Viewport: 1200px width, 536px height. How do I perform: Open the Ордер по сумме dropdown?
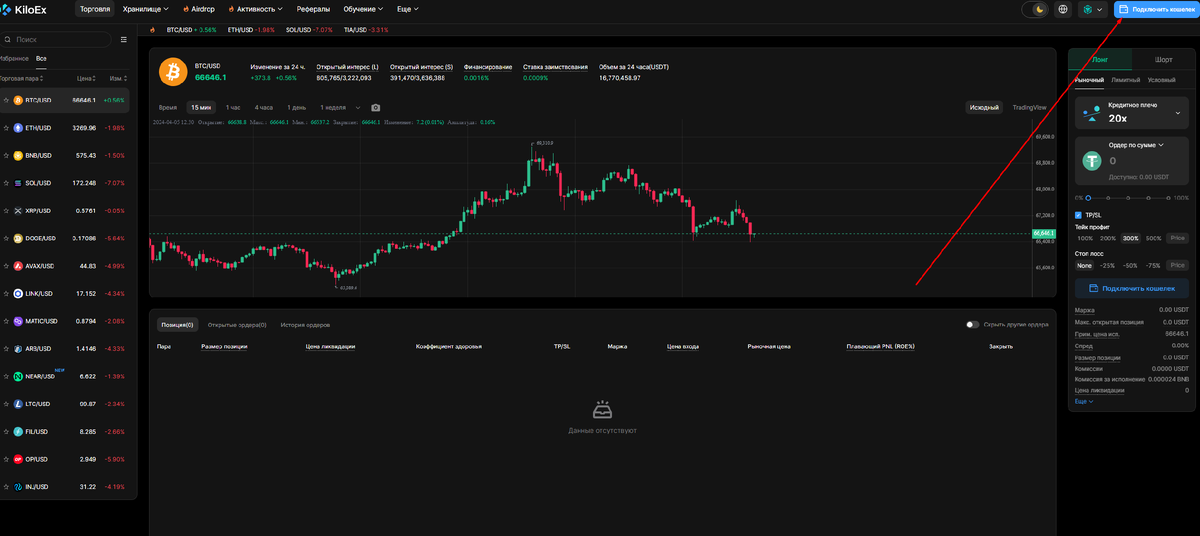tap(1136, 145)
